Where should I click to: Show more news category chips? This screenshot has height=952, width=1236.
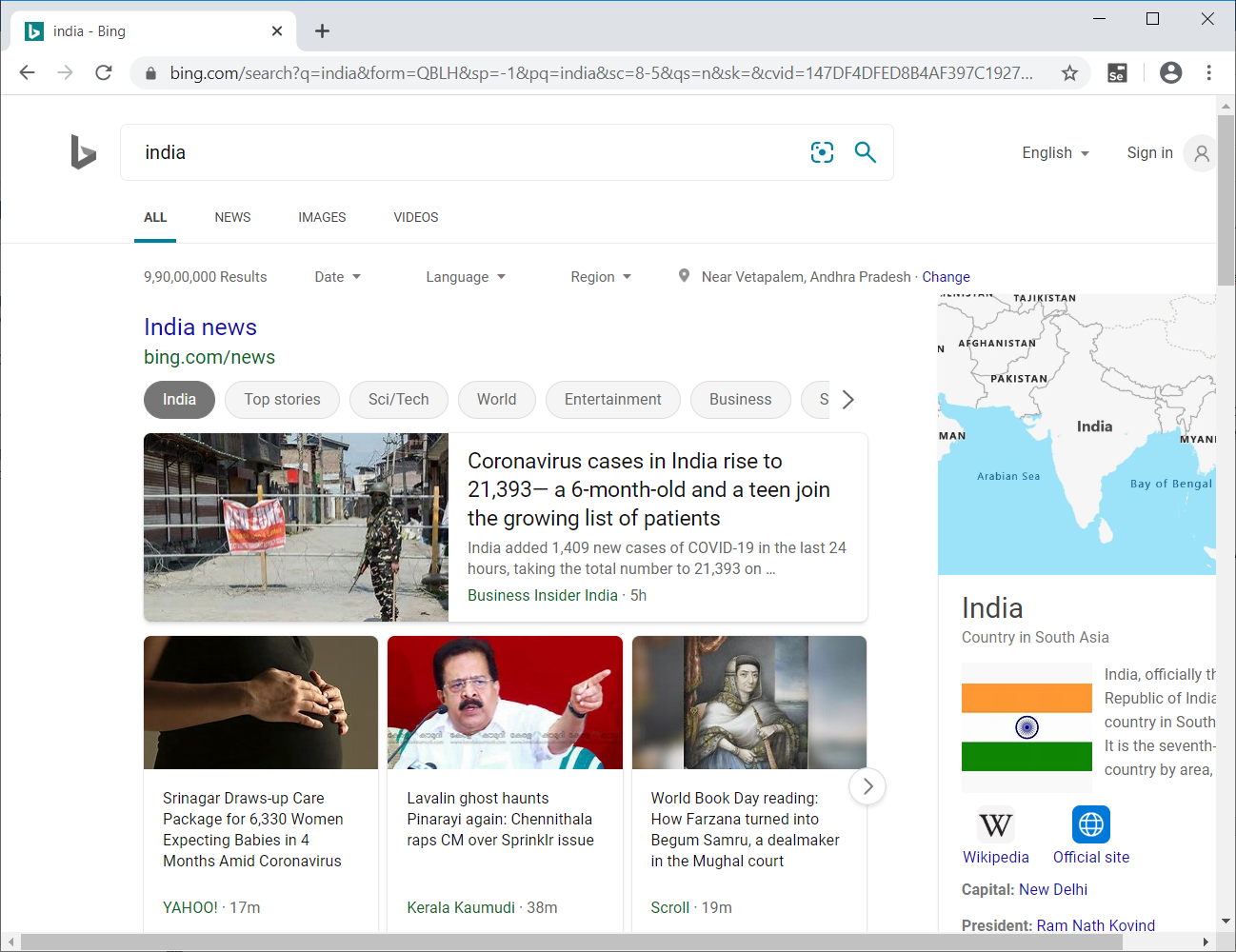pyautogui.click(x=848, y=400)
